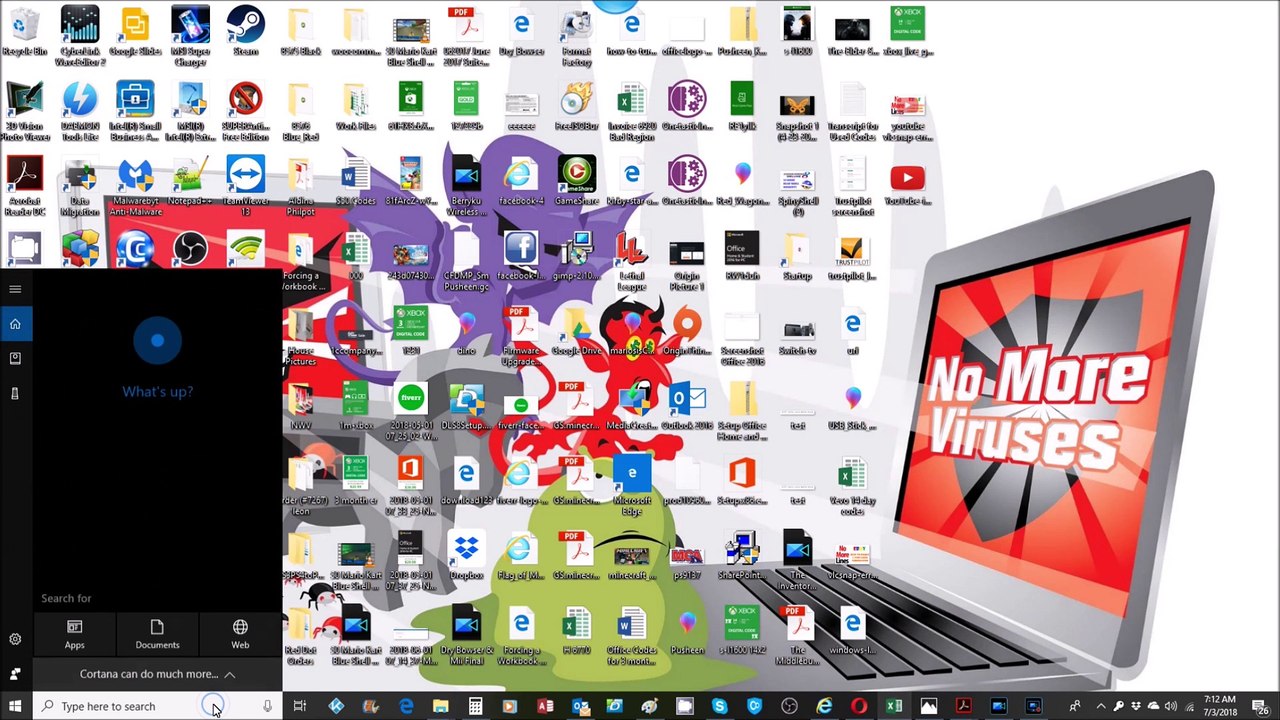Open Cortana settings gear
Viewport: 1280px width, 720px height.
pos(15,639)
